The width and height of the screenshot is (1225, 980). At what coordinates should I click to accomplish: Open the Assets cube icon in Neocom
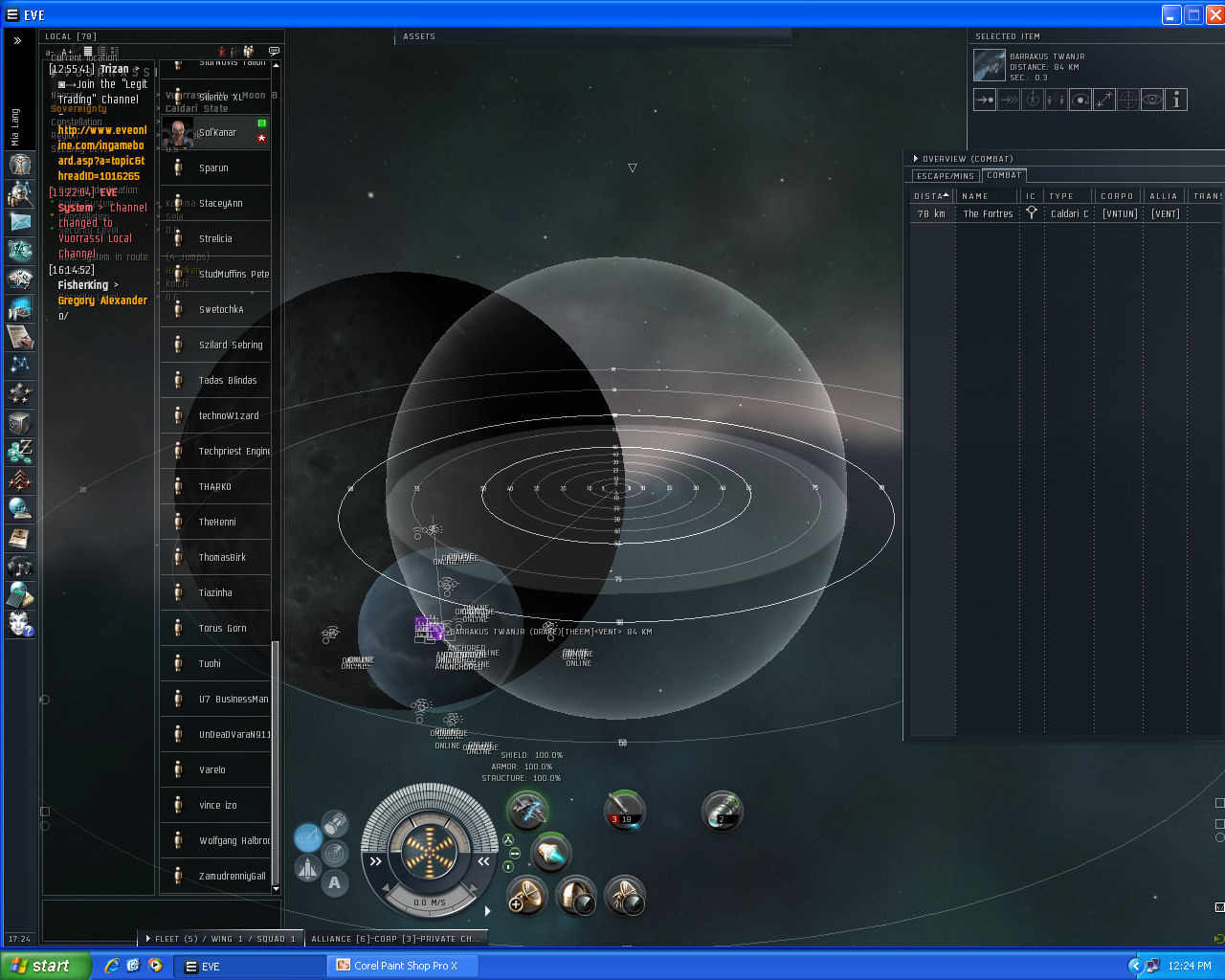(x=20, y=422)
